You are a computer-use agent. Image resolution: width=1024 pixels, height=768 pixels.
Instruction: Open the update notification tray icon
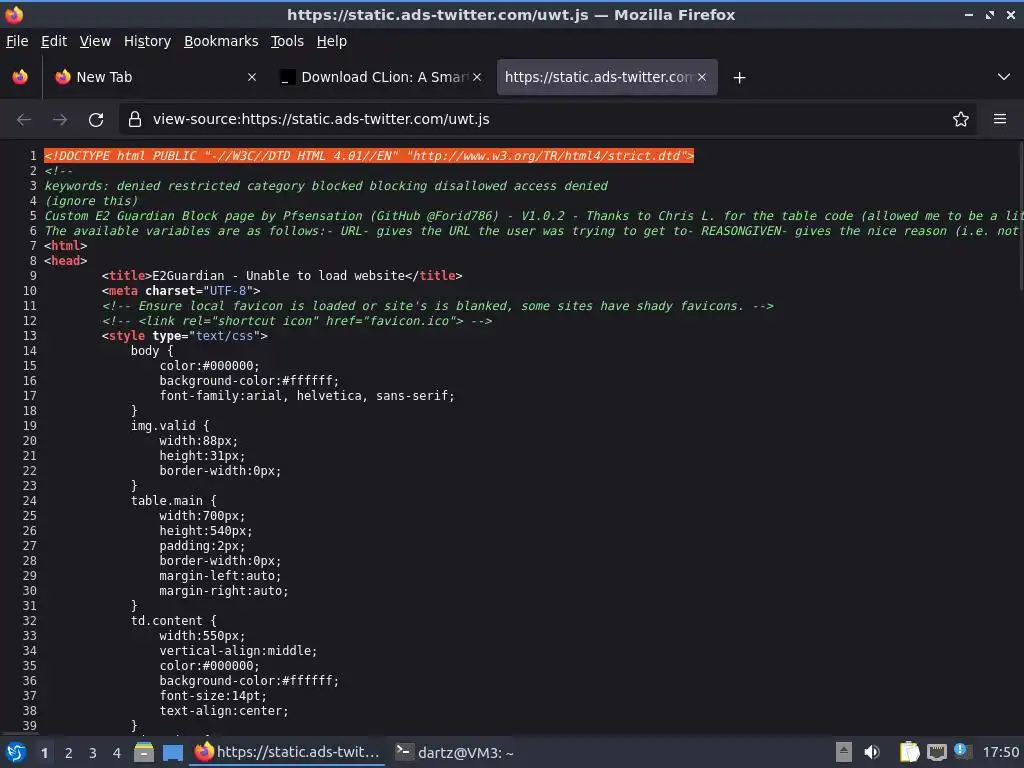(x=961, y=750)
